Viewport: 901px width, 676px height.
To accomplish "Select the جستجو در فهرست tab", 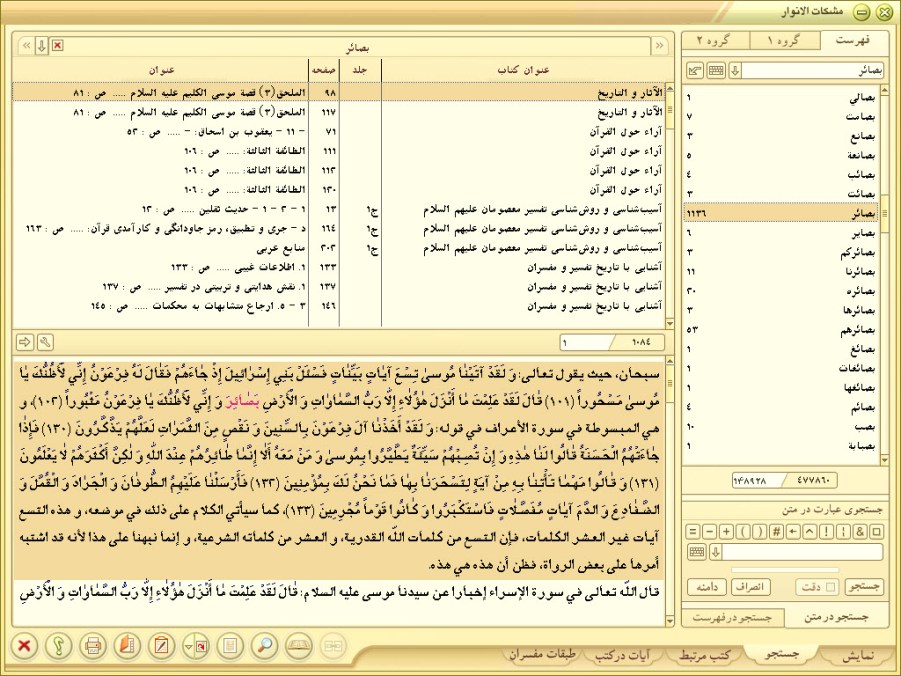I will pyautogui.click(x=731, y=617).
